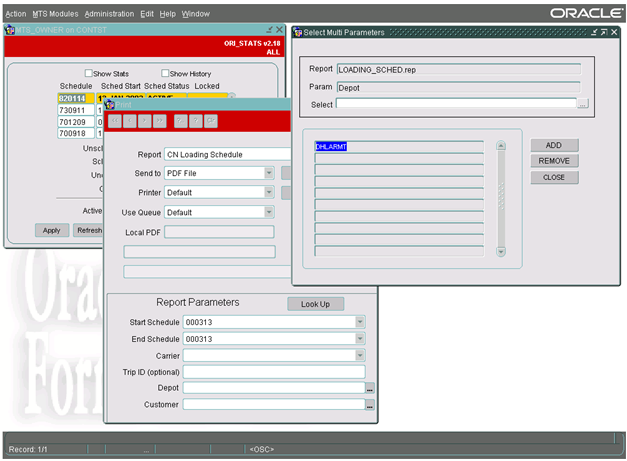
Task: Click scroll down arrow in parameter list
Action: (x=501, y=251)
